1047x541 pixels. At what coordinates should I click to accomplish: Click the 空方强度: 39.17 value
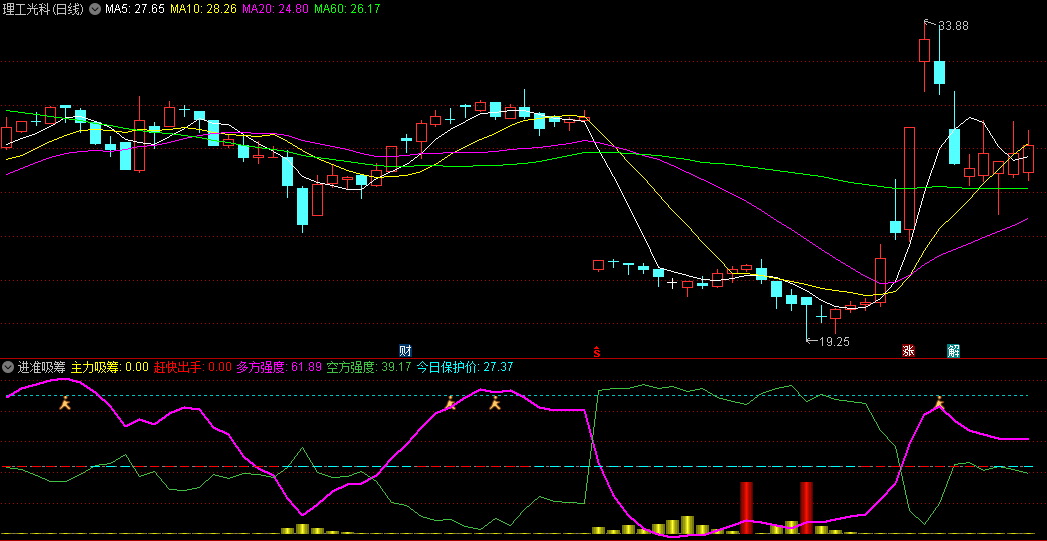(x=369, y=367)
